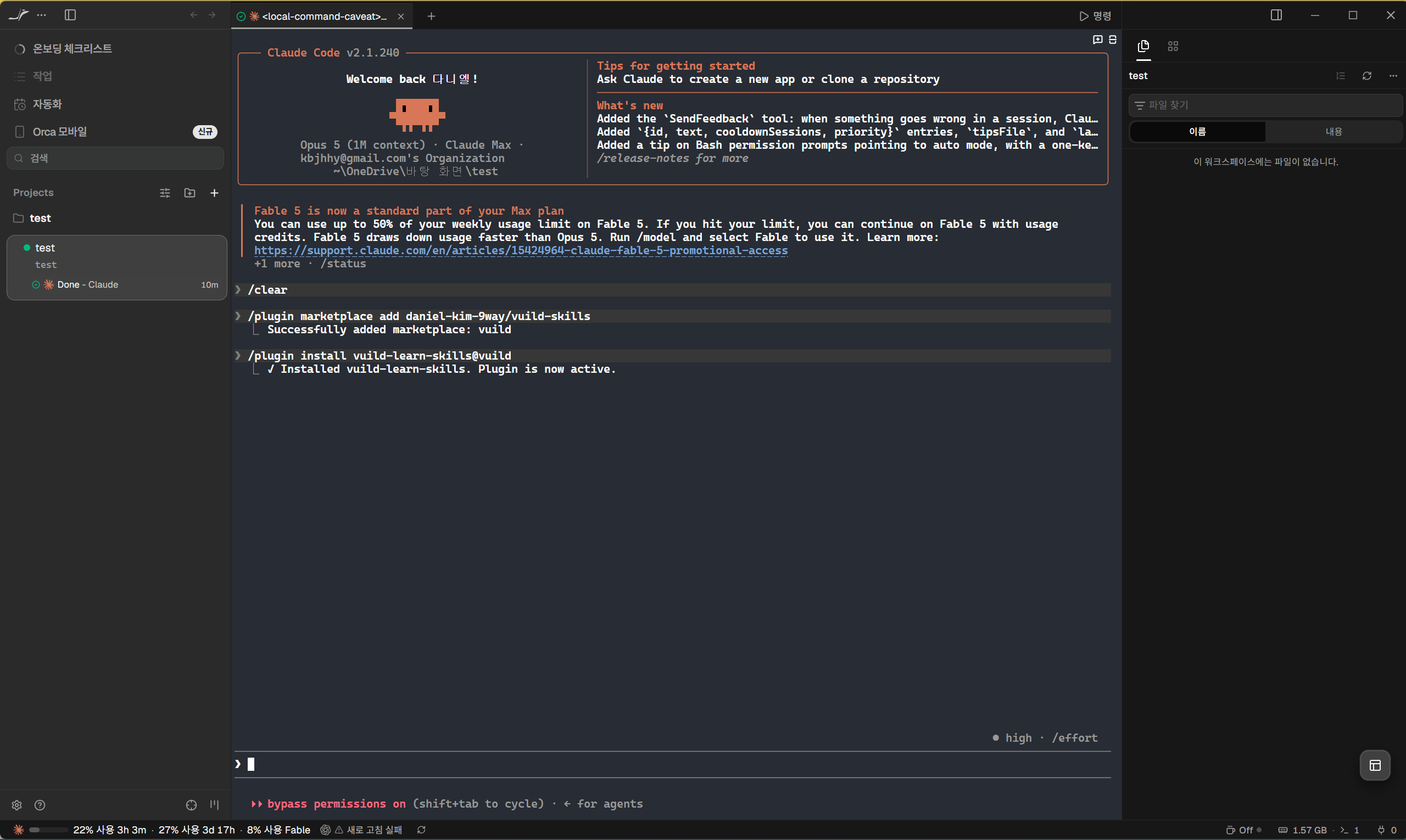Open the Fable 5 promotional access link

click(521, 251)
